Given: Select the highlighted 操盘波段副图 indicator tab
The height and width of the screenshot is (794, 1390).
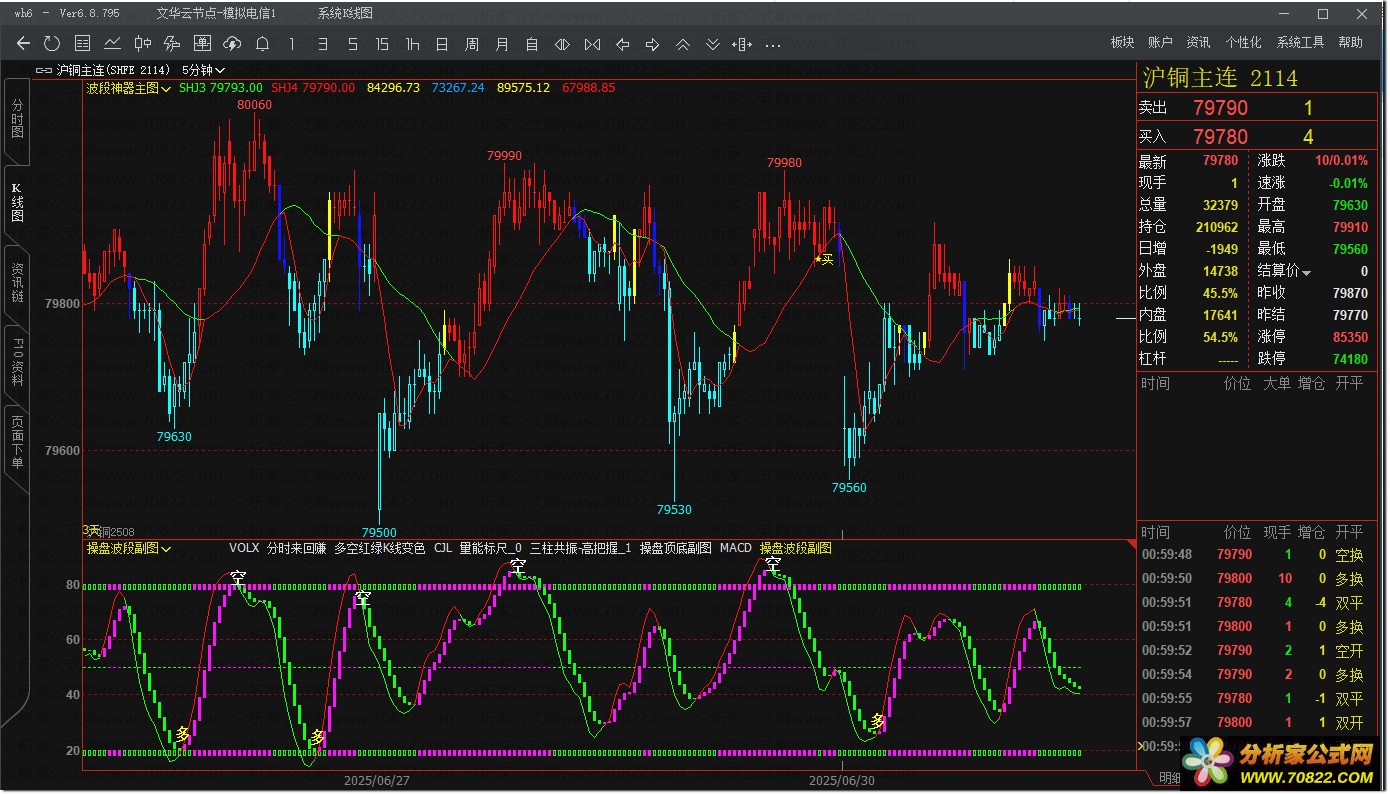Looking at the screenshot, I should point(796,548).
